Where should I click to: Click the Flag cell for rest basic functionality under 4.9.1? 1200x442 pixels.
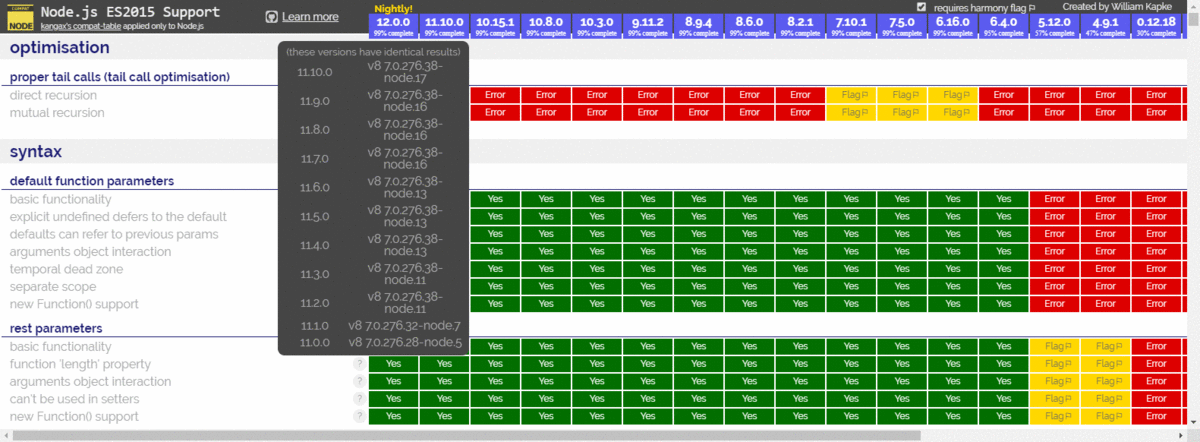click(x=1105, y=346)
